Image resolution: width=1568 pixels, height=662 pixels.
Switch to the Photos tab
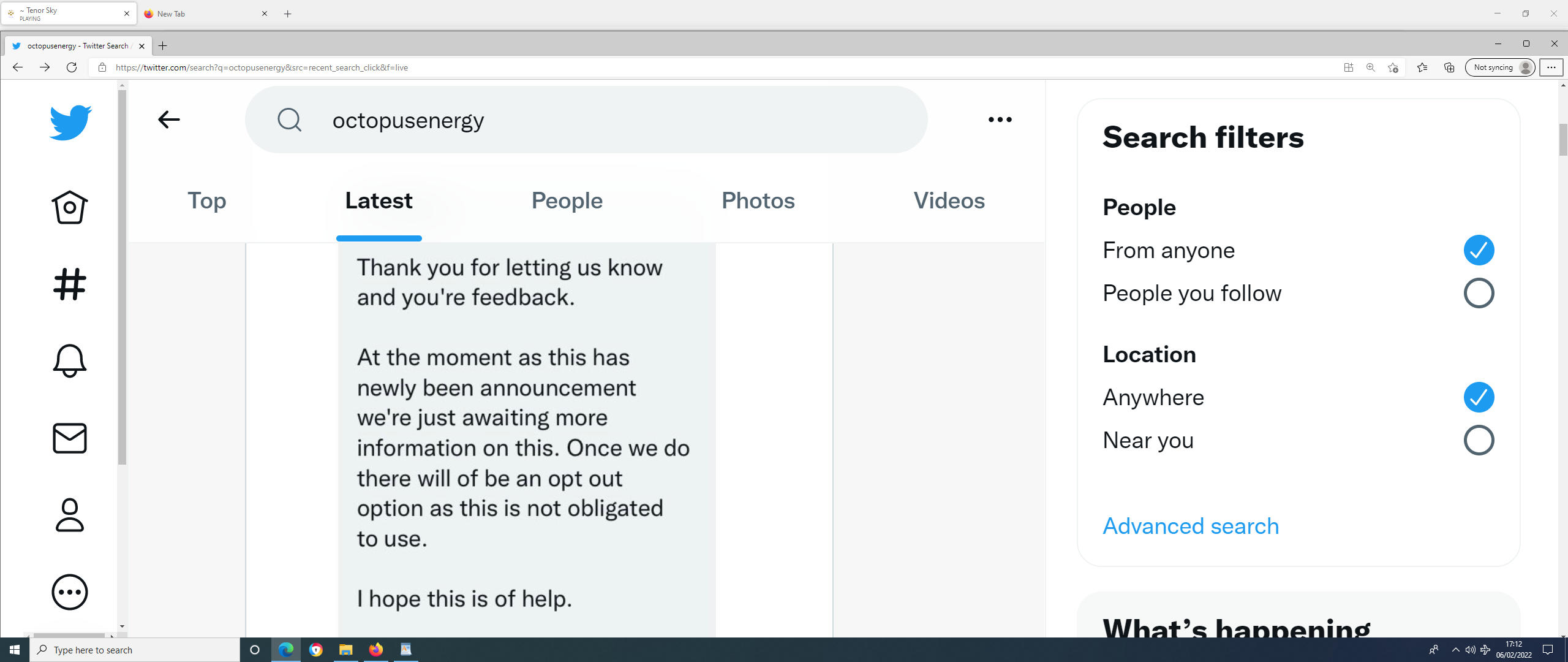(x=758, y=200)
